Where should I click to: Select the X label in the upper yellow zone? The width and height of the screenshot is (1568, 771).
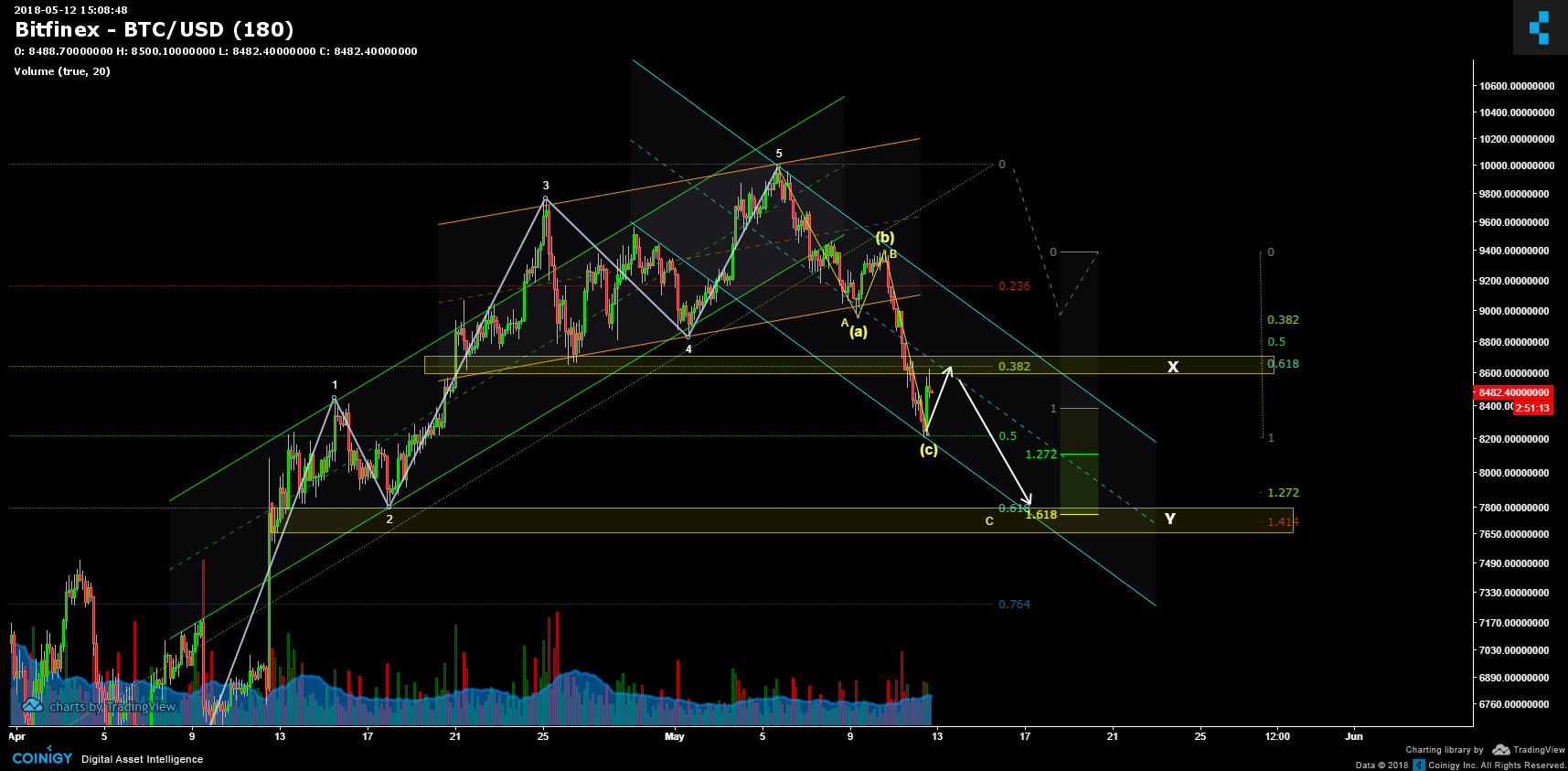coord(1172,367)
